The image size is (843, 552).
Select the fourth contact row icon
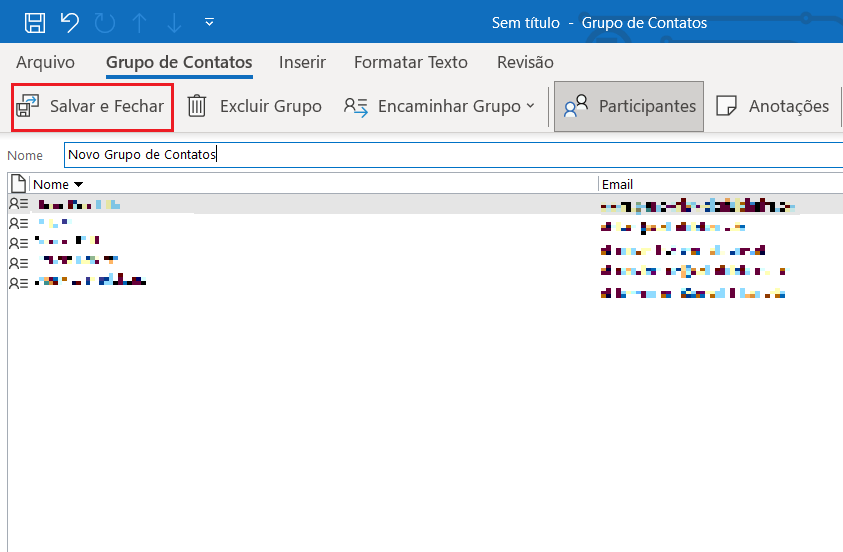(18, 263)
